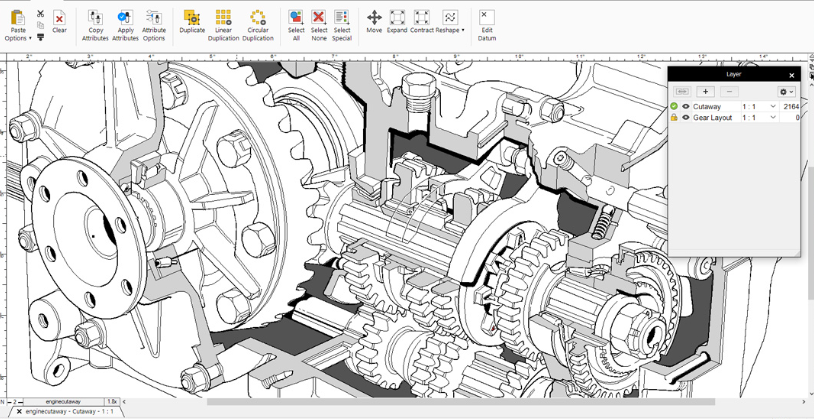Viewport: 814px width, 419px height.
Task: Open the Cutaway layer scale dropdown
Action: click(x=773, y=106)
